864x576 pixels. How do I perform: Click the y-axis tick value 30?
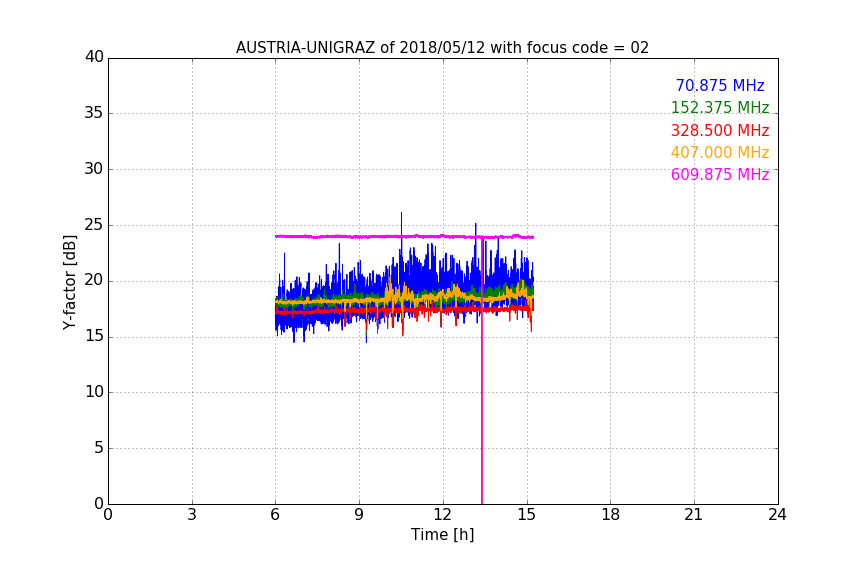coord(94,169)
